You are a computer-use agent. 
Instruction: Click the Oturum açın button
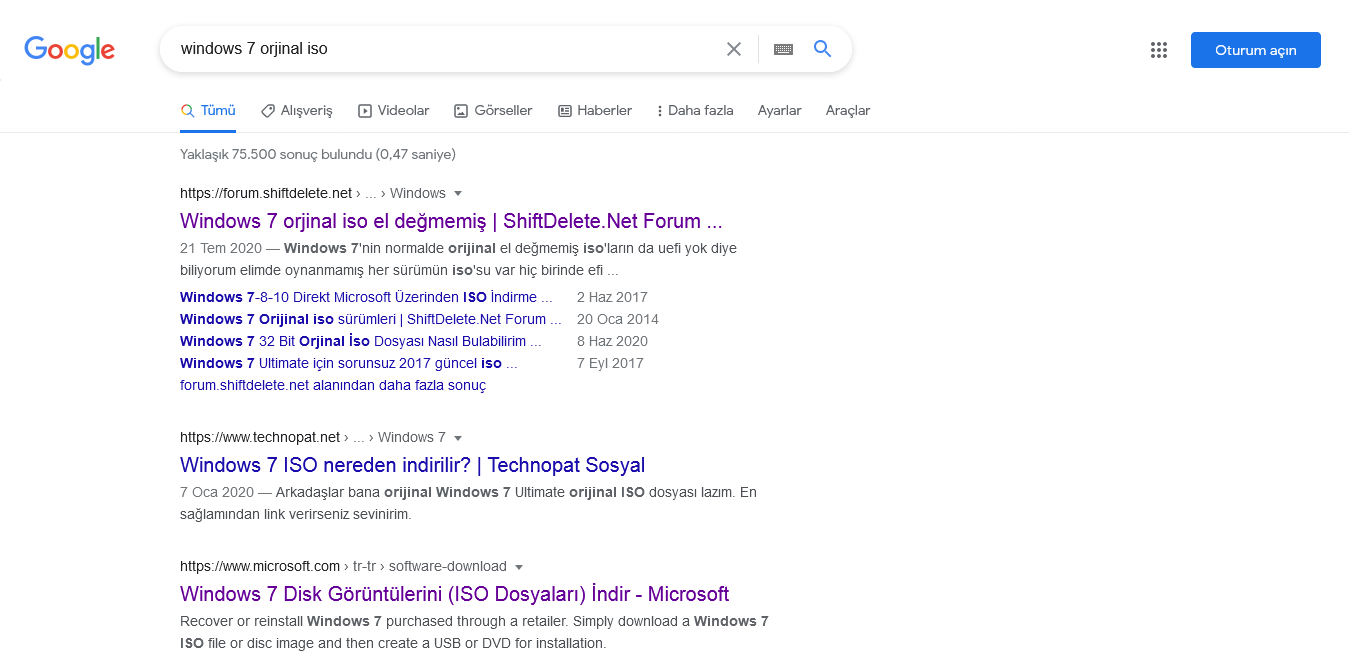pos(1255,50)
